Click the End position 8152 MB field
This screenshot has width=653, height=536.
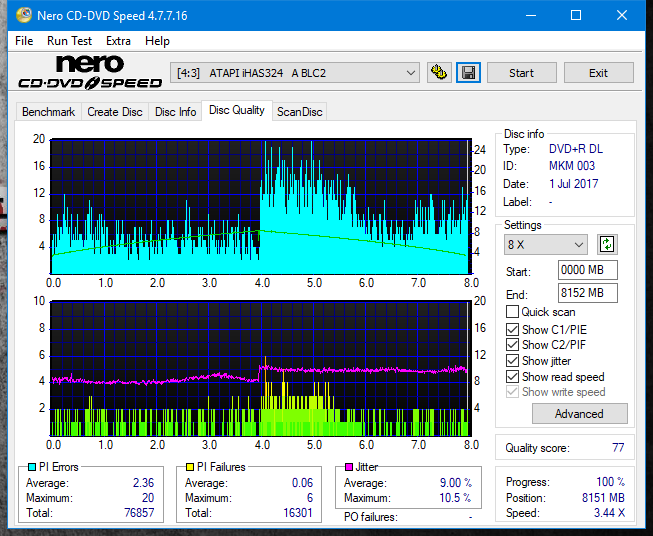(x=587, y=293)
